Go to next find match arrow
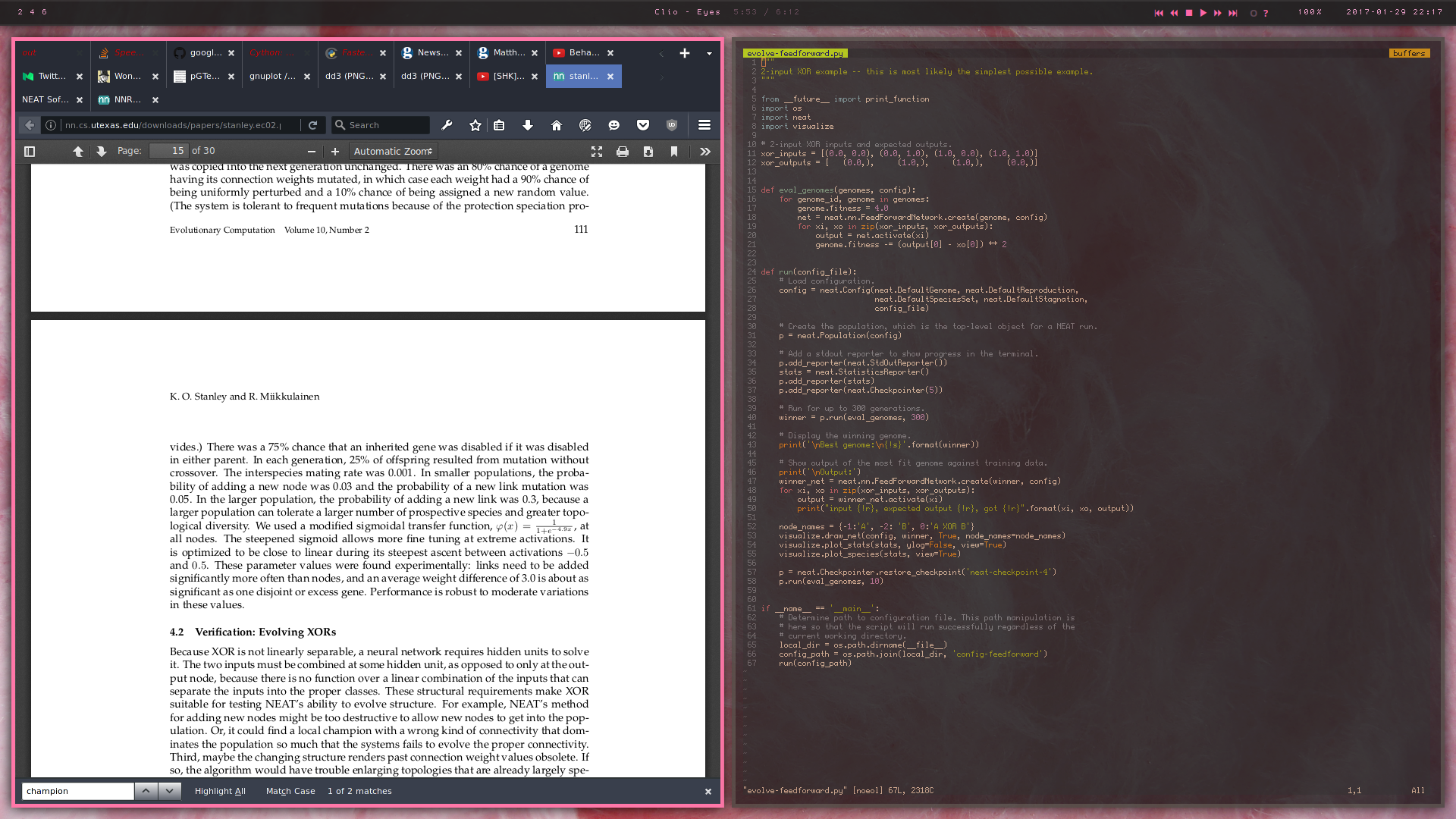1456x819 pixels. (x=170, y=791)
